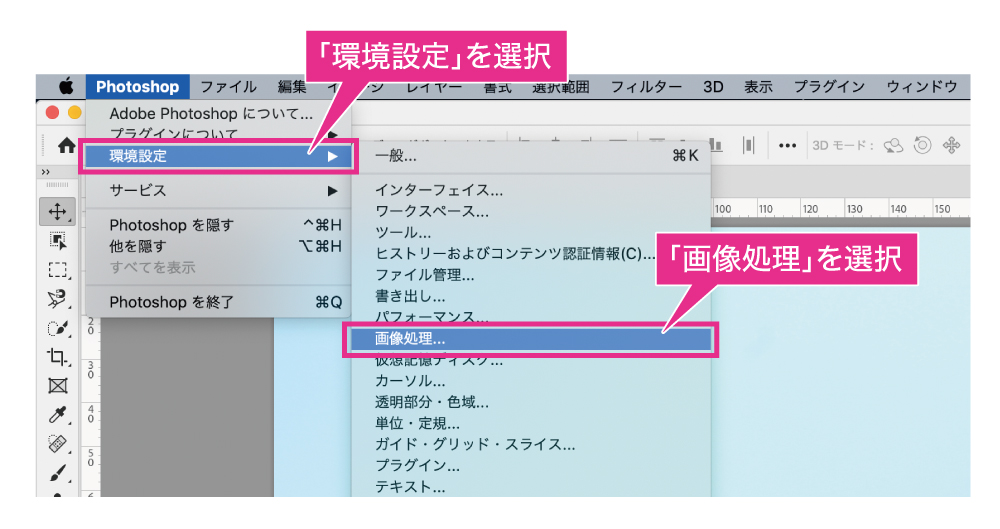
Task: Select the Move tool
Action: click(x=57, y=211)
